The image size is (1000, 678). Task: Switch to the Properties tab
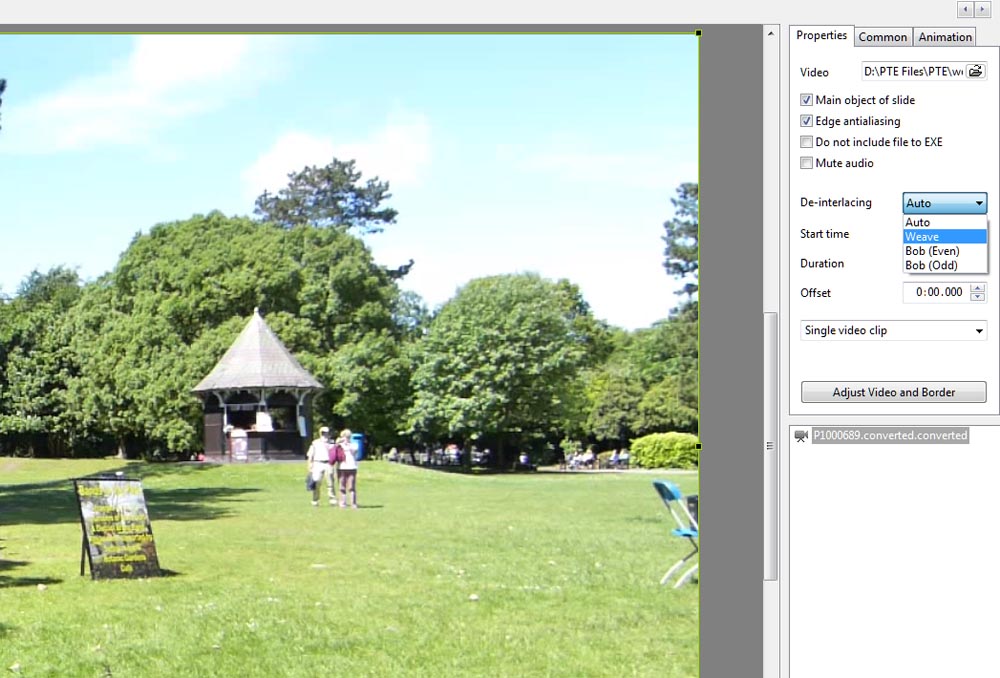[821, 36]
